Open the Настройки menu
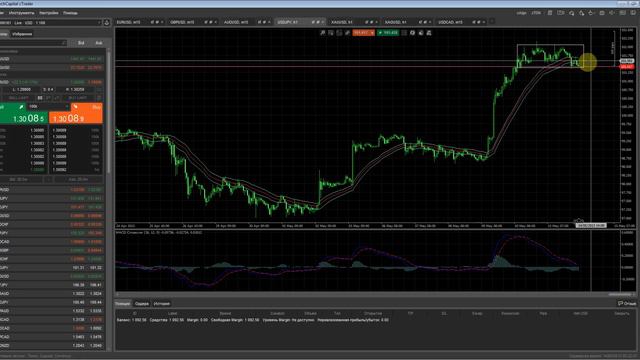This screenshot has height=360, width=640. (49, 13)
